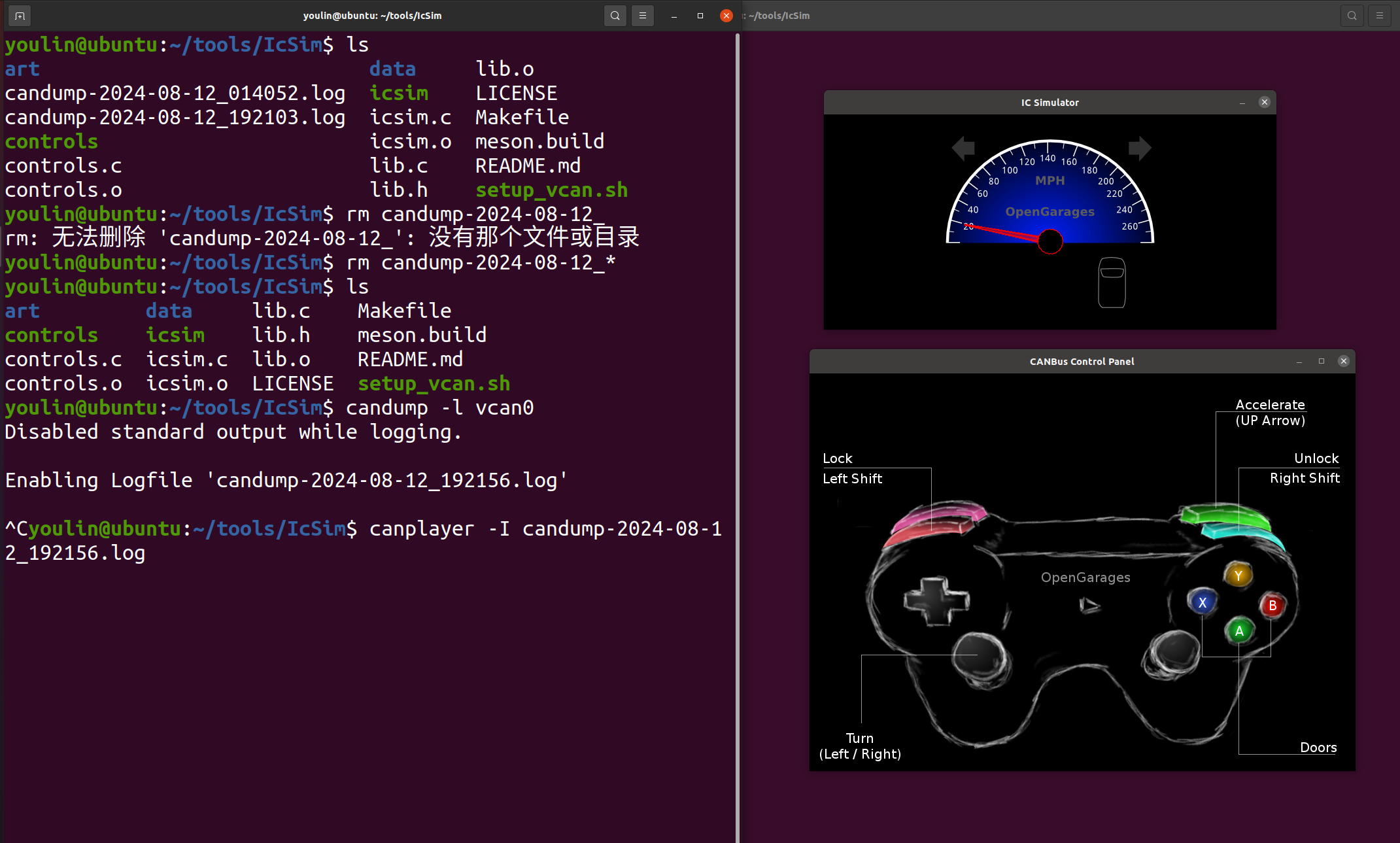Maximize the CANBus Control Panel window
The width and height of the screenshot is (1400, 843).
coord(1322,361)
